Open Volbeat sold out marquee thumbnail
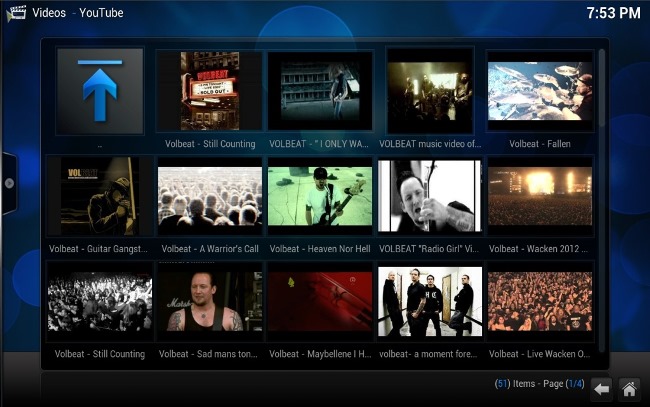Viewport: 650px width, 407px height. coord(210,91)
